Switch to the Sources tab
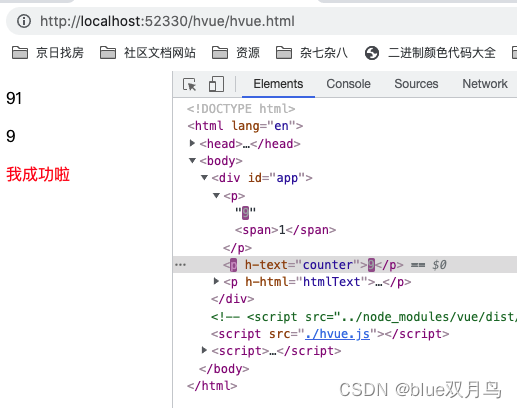Viewport: 517px width, 408px height. click(416, 84)
